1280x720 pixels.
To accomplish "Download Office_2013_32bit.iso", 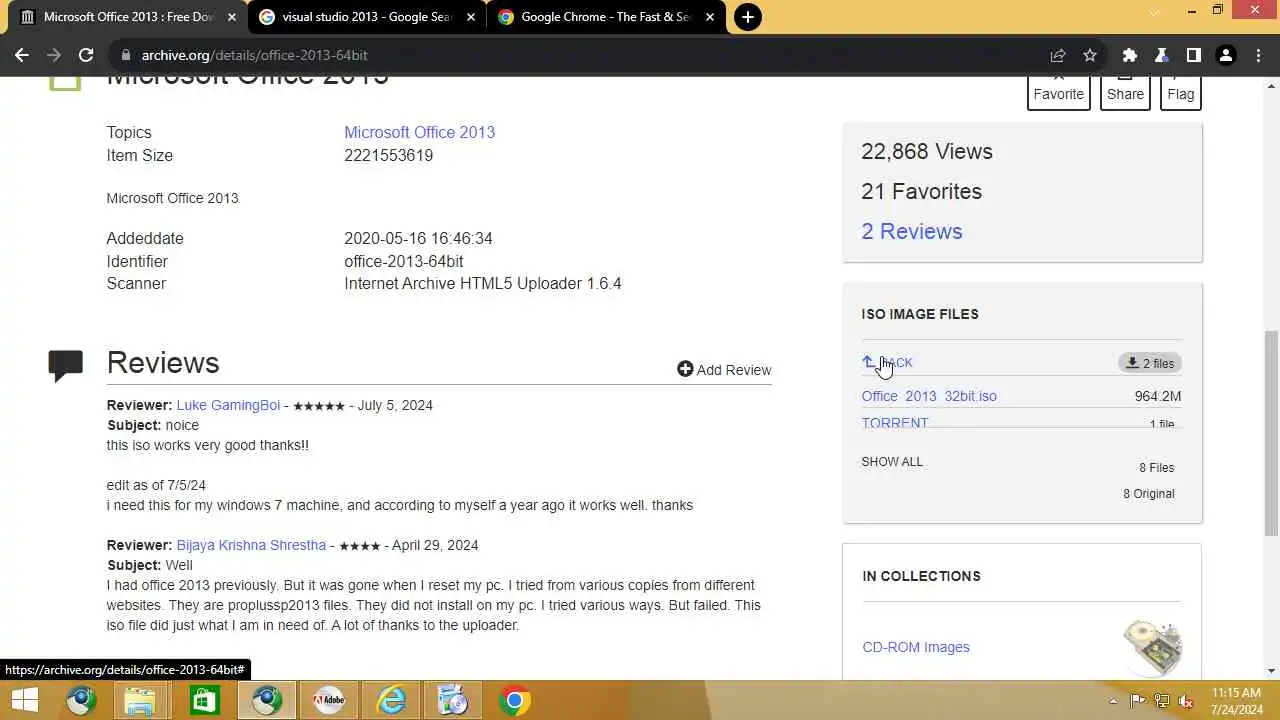I will [x=929, y=396].
